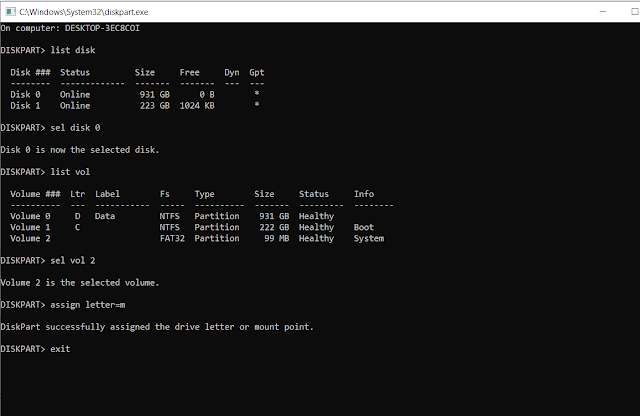Click the '0 B' free space value
The image size is (640, 416).
207,94
